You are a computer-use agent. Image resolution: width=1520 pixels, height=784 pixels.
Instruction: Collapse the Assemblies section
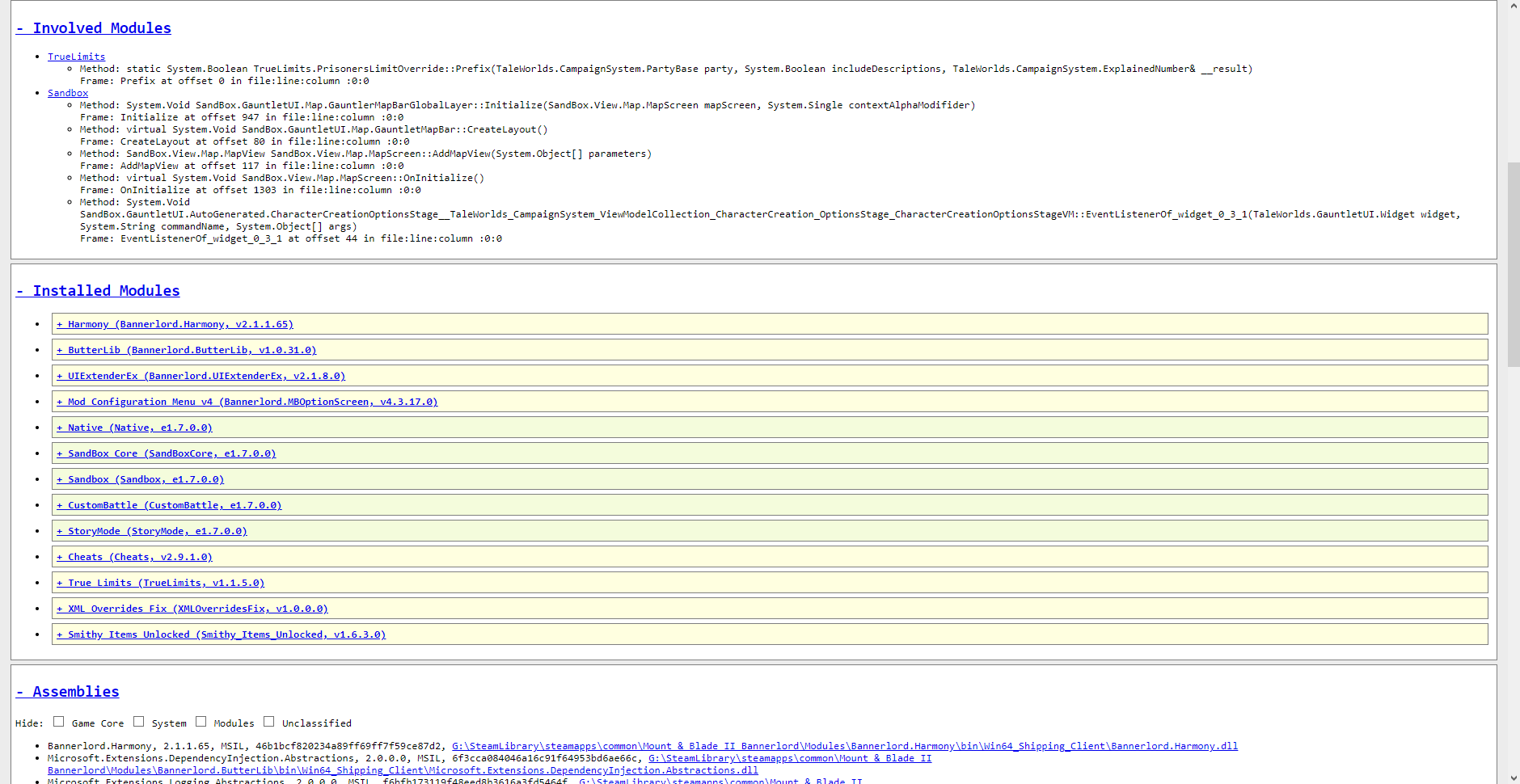[x=68, y=692]
